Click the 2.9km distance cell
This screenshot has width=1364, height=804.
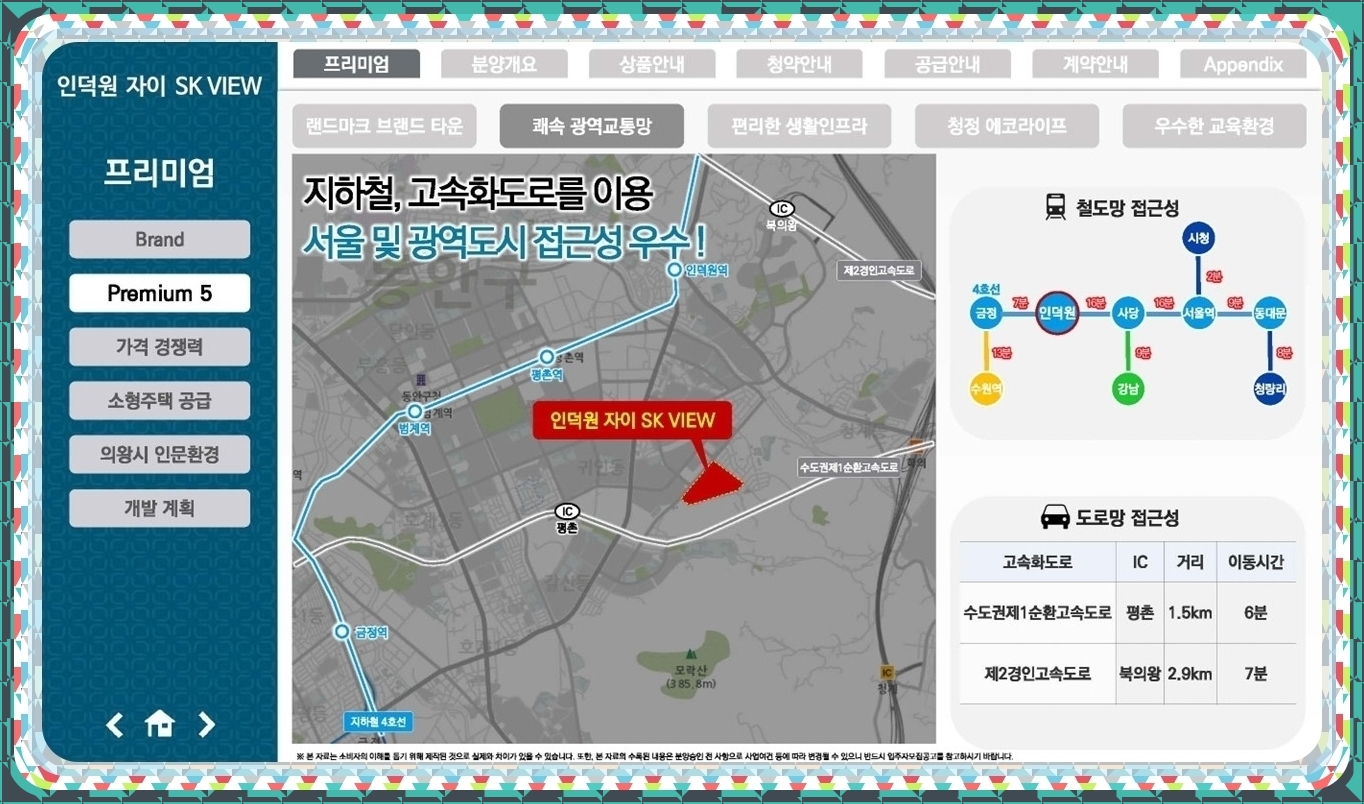click(x=1190, y=674)
